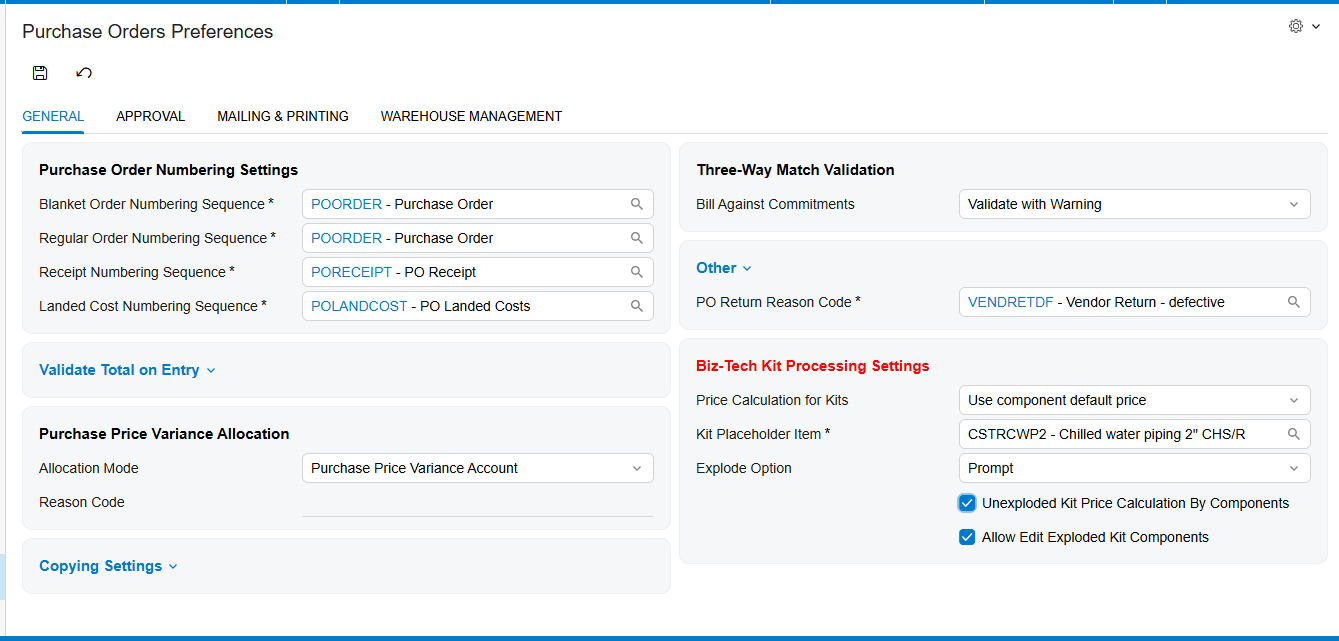Click search icon in Receipt Numbering Sequence
The height and width of the screenshot is (641, 1339).
pos(637,272)
